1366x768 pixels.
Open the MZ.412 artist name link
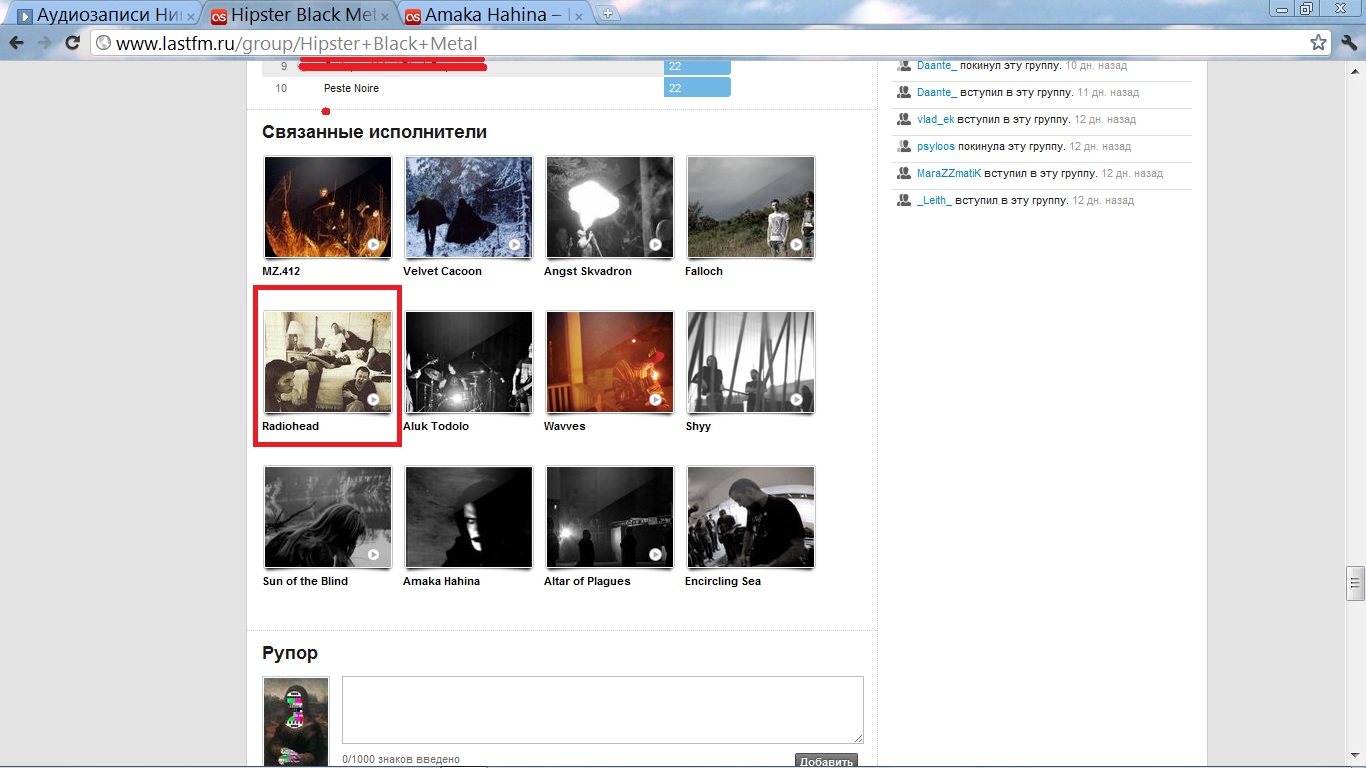tap(281, 271)
